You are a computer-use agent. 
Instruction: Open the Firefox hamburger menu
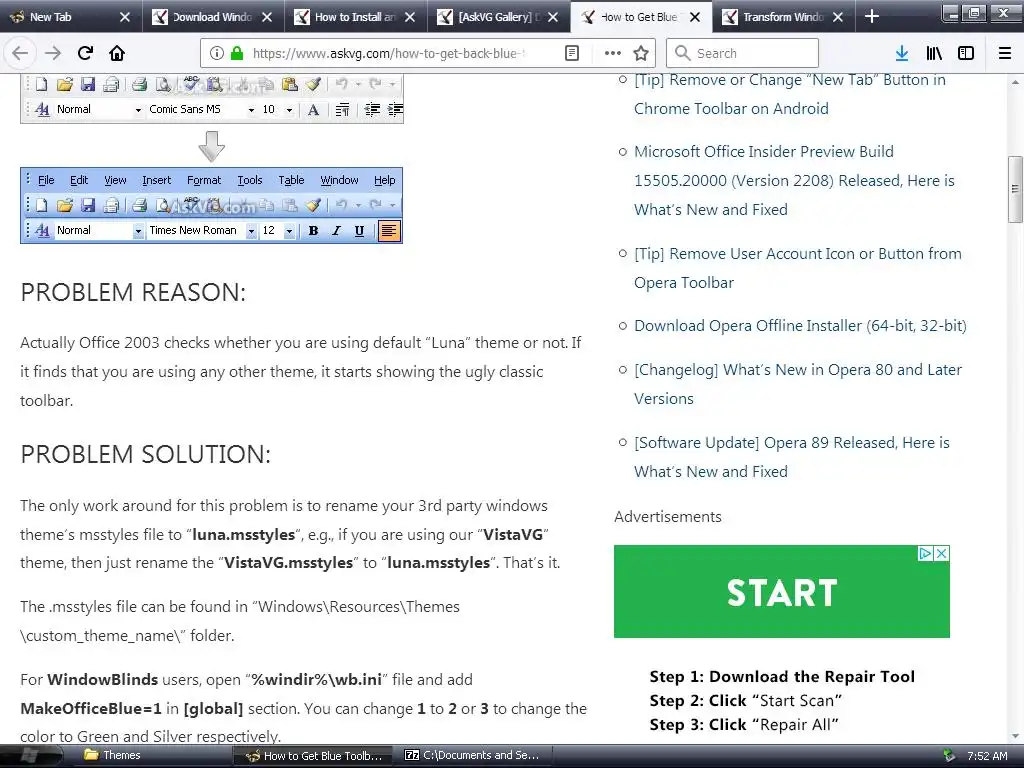pos(1005,54)
